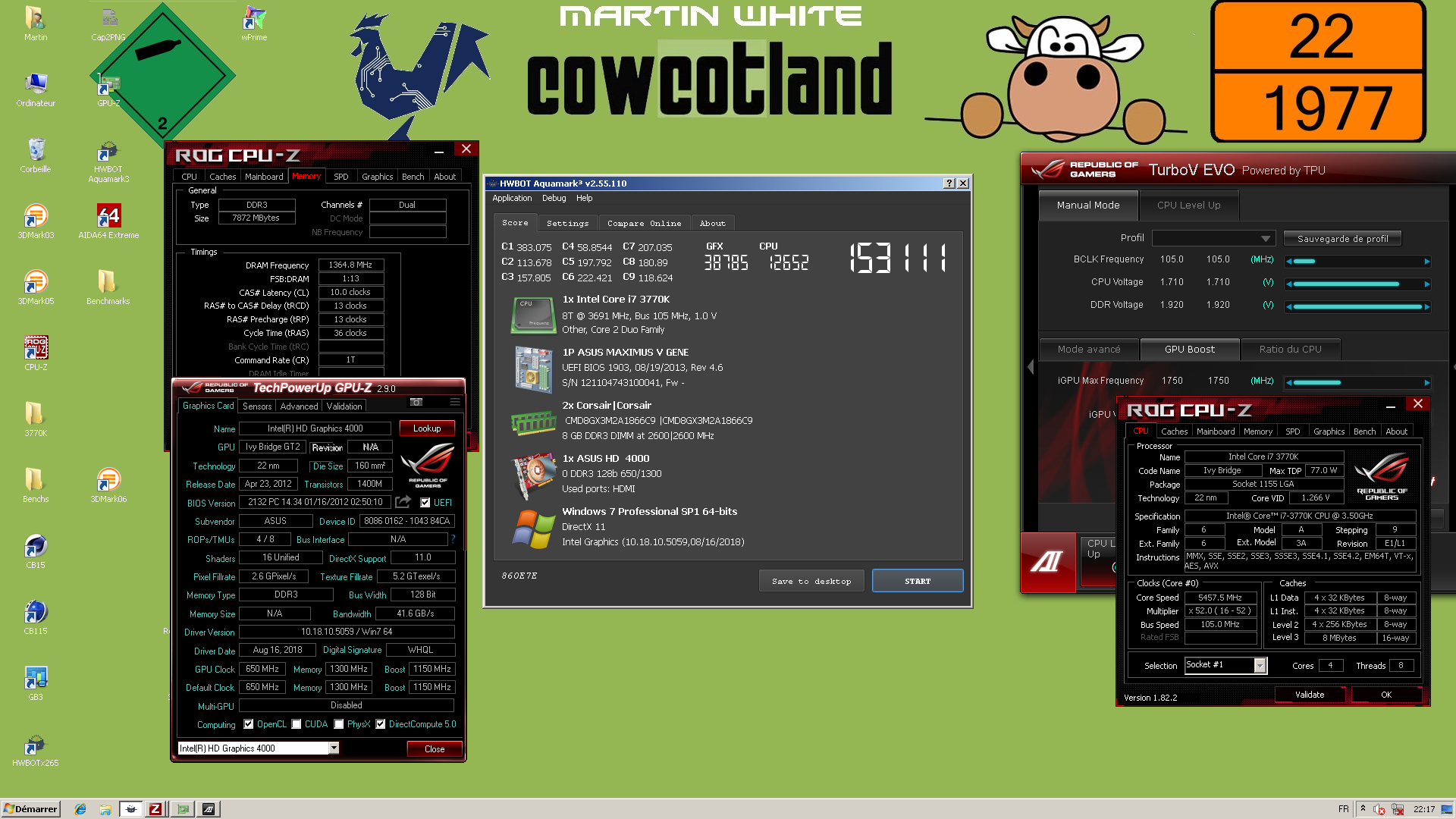Open the Mainboard tab in front CPU-Z
Viewport: 1456px width, 819px height.
1216,431
